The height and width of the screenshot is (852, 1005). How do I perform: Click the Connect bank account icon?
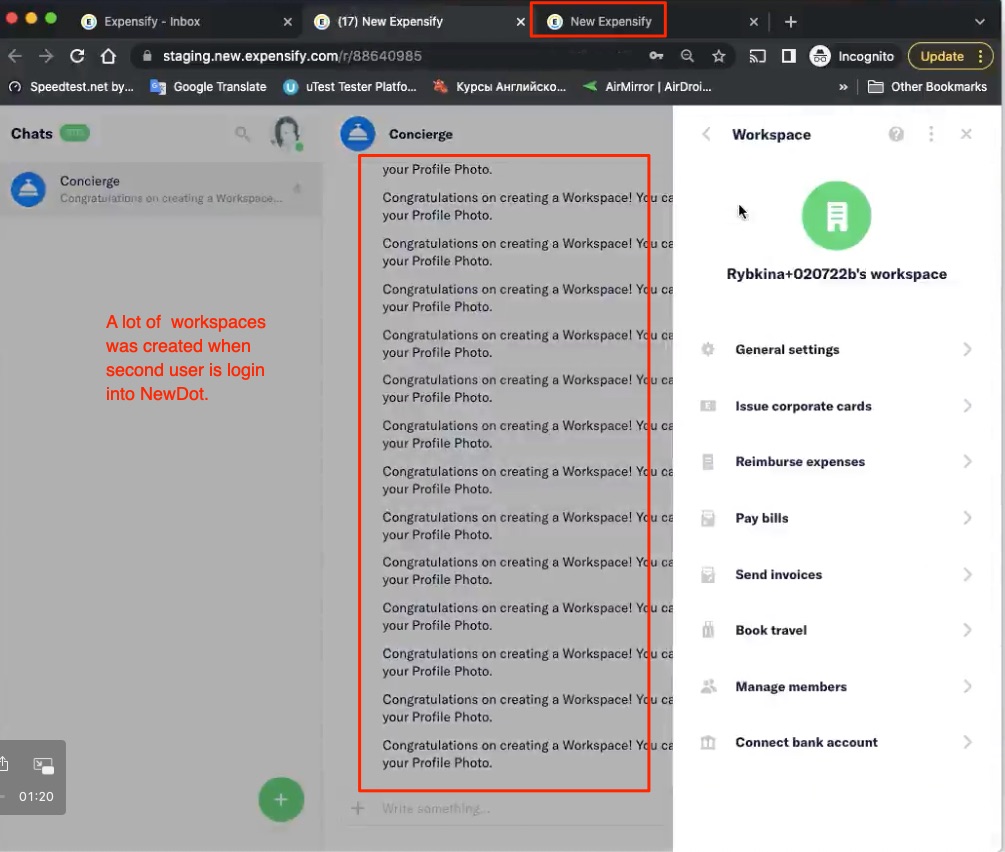(708, 742)
